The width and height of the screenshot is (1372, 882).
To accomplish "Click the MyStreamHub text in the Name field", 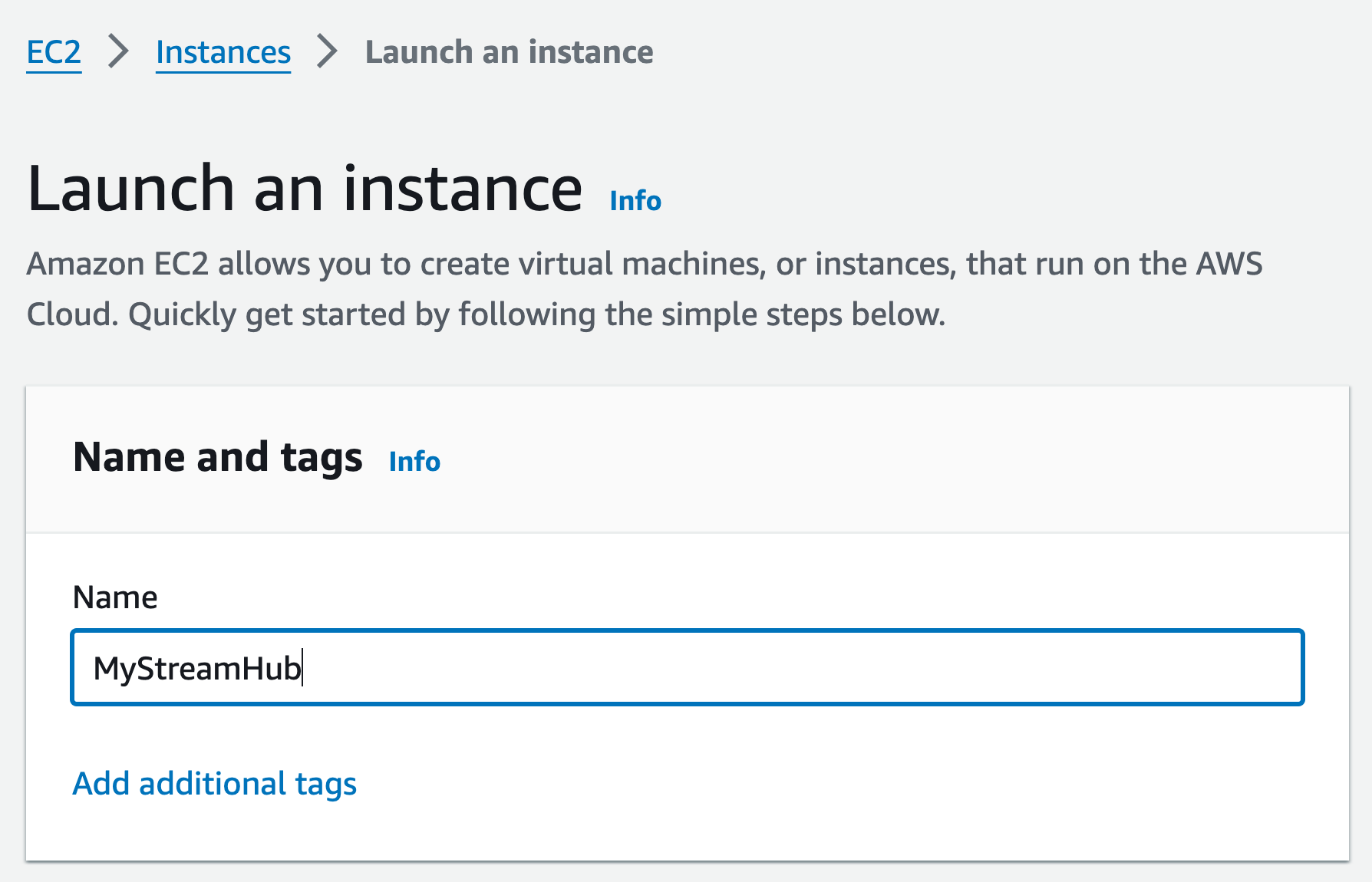I will 197,669.
